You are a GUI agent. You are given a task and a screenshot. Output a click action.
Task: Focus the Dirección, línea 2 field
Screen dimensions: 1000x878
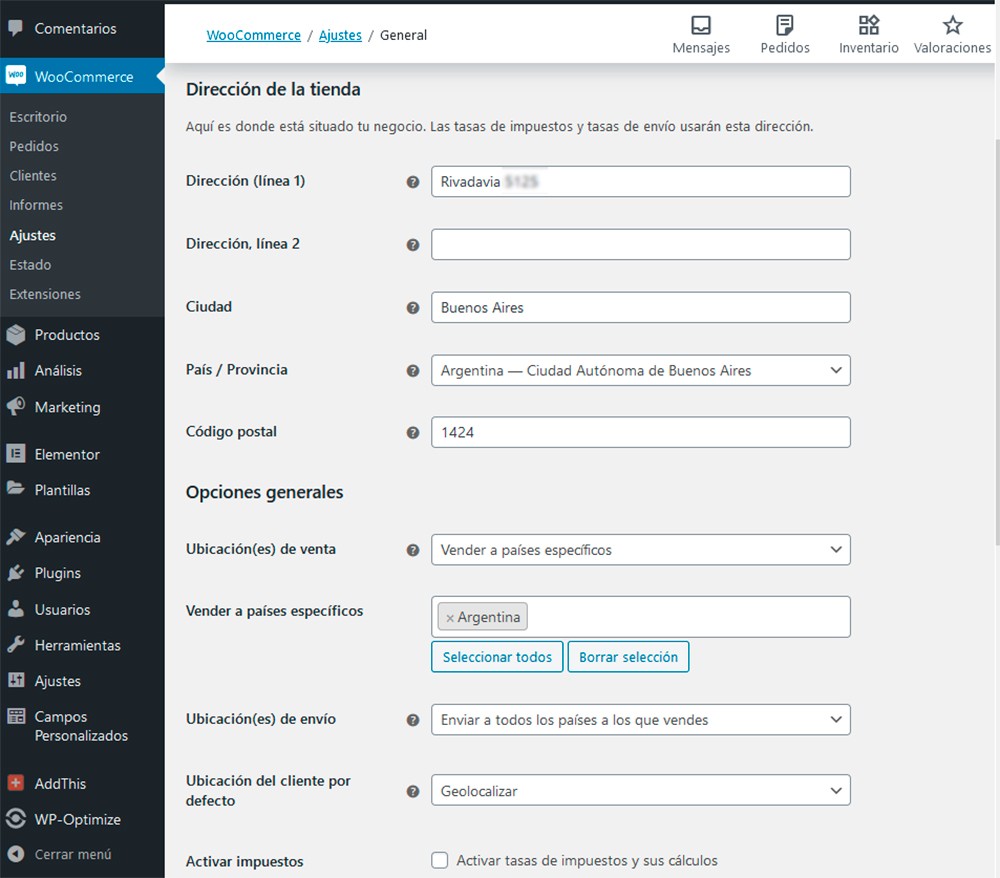click(640, 244)
